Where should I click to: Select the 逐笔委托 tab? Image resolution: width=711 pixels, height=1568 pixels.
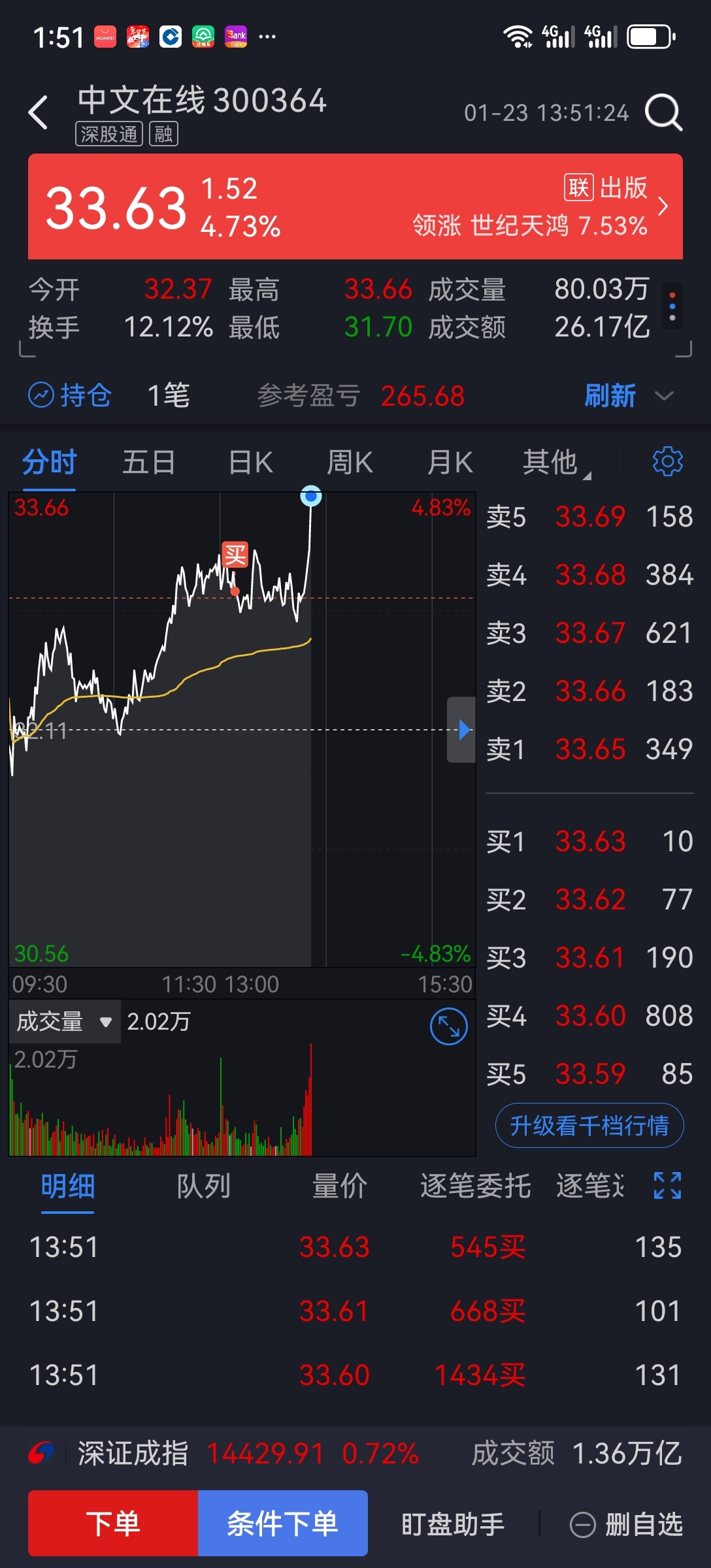(475, 1186)
